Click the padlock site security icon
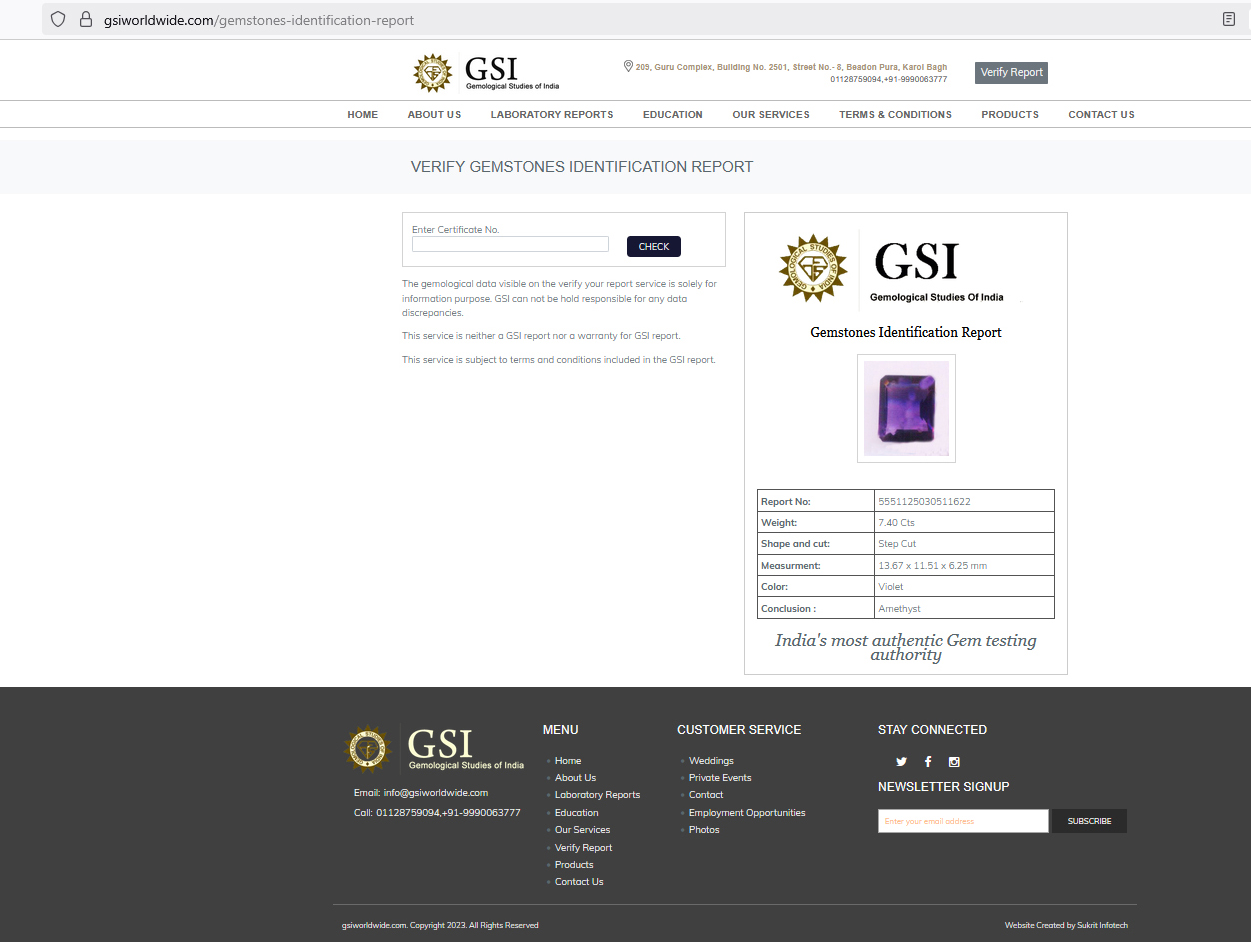 pyautogui.click(x=85, y=19)
